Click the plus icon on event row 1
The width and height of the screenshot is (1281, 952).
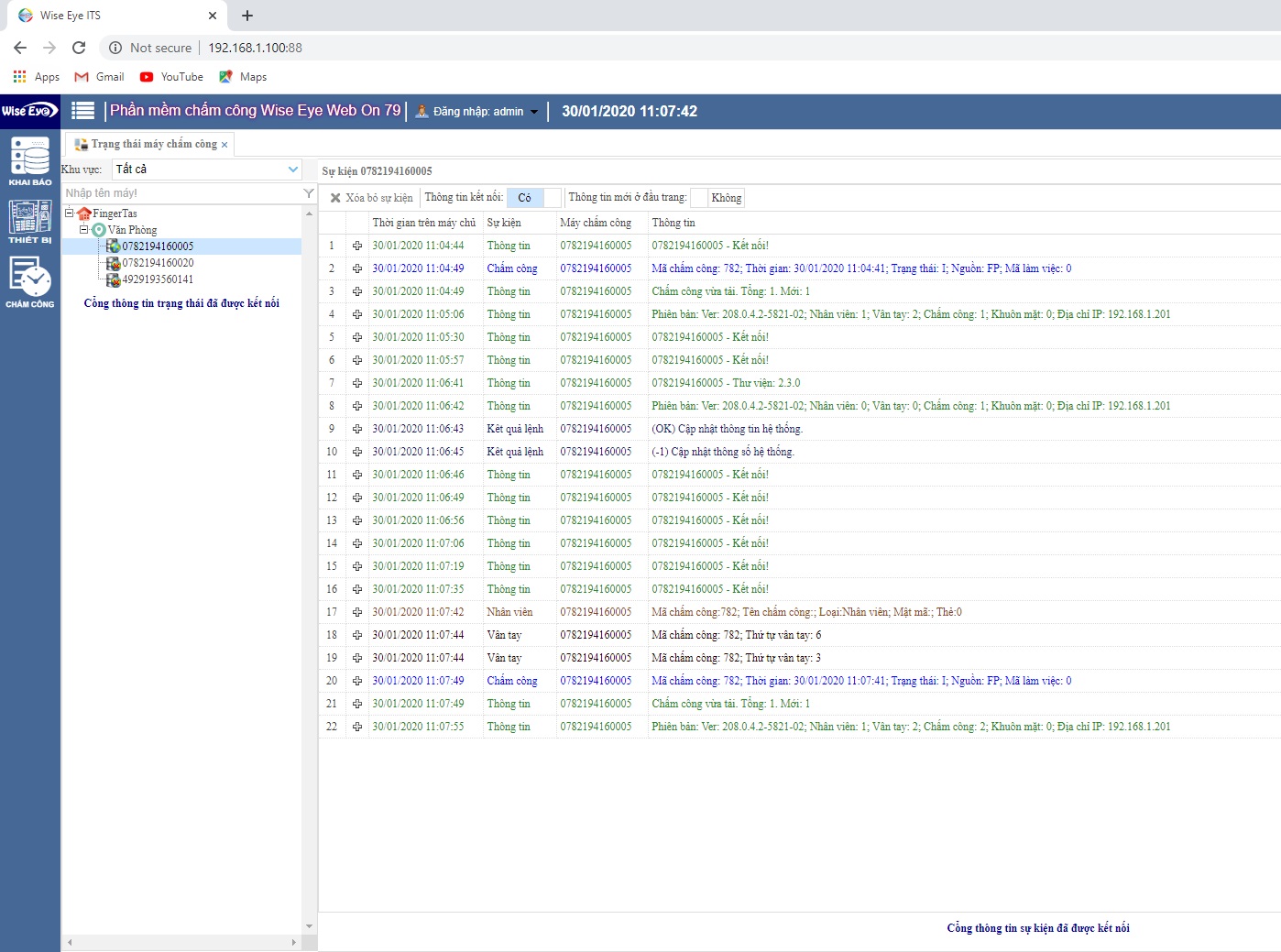(x=357, y=246)
